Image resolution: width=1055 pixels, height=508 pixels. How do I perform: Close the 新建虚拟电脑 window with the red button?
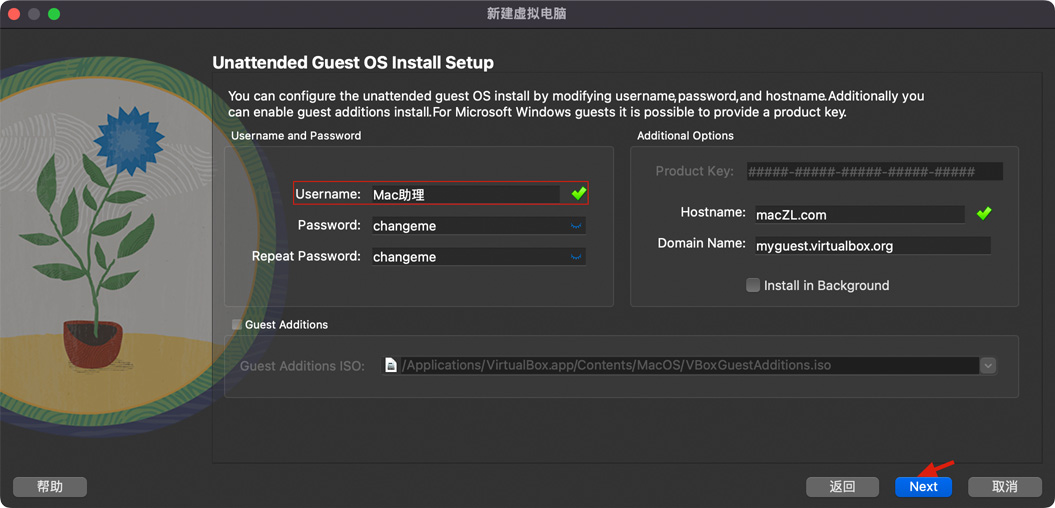14,14
